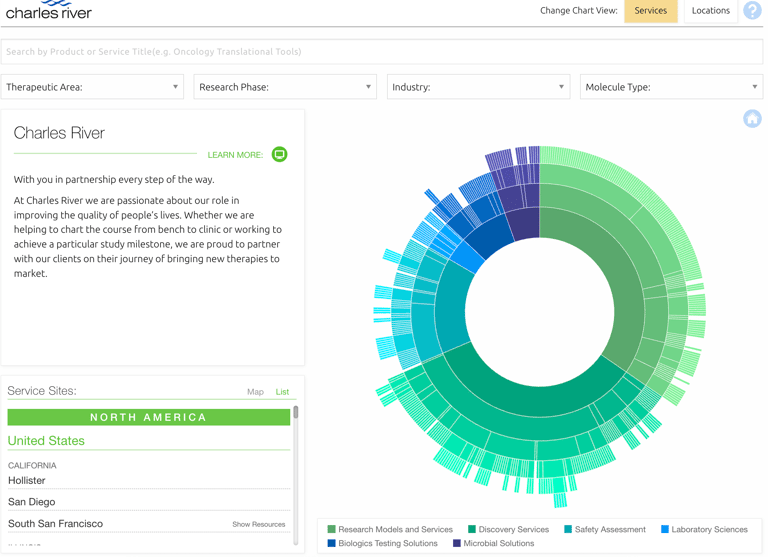The width and height of the screenshot is (768, 557).
Task: Show service sites as Map
Action: pyautogui.click(x=255, y=392)
